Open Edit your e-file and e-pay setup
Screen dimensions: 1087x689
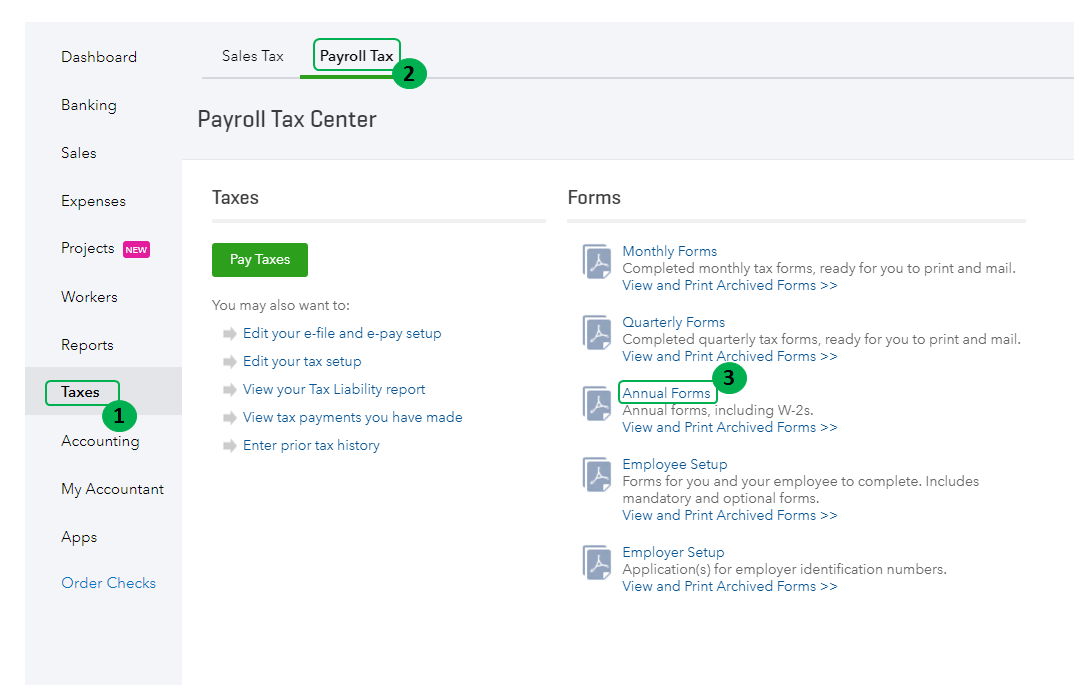(342, 333)
